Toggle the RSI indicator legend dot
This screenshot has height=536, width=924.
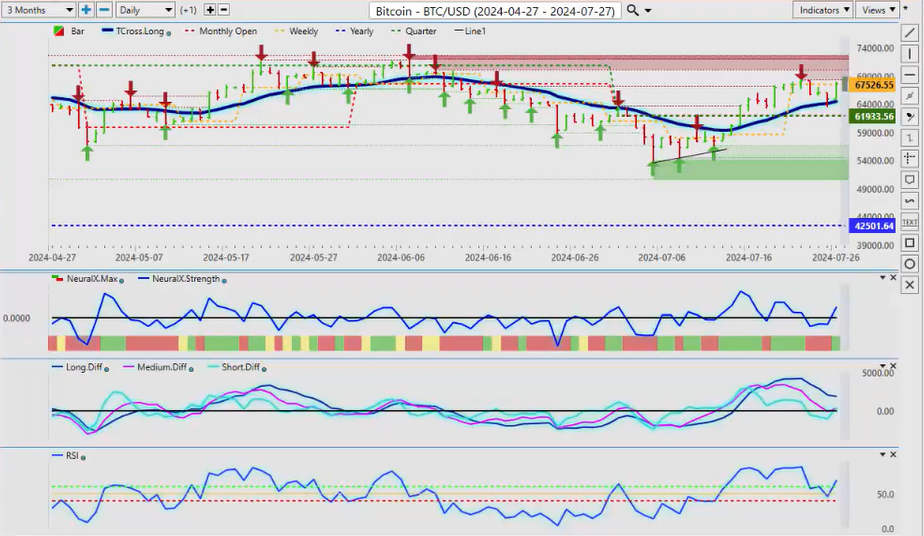(x=83, y=457)
